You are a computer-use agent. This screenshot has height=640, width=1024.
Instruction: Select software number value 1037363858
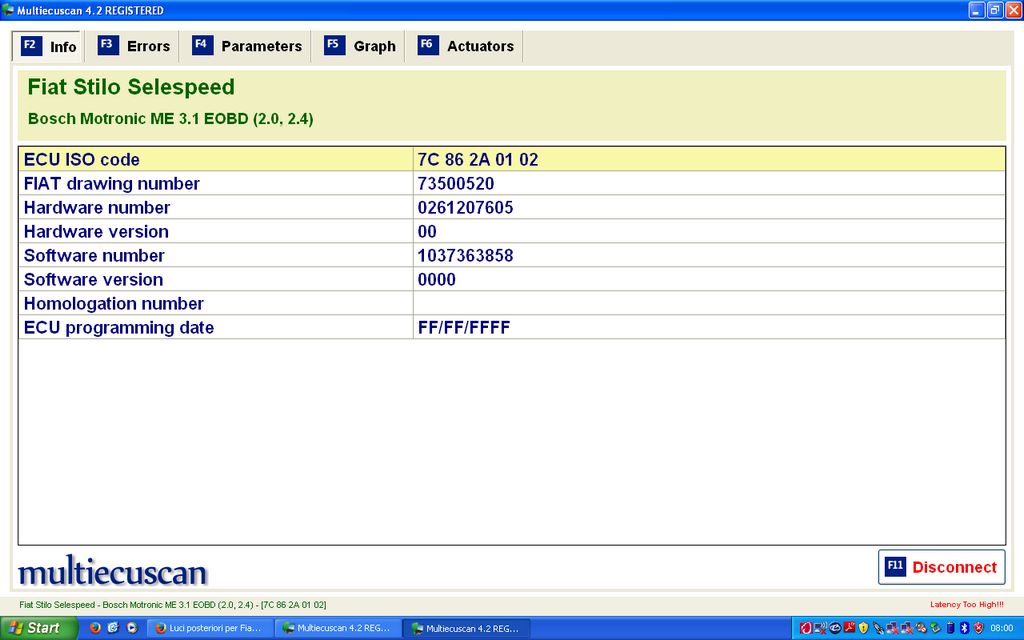[x=466, y=255]
